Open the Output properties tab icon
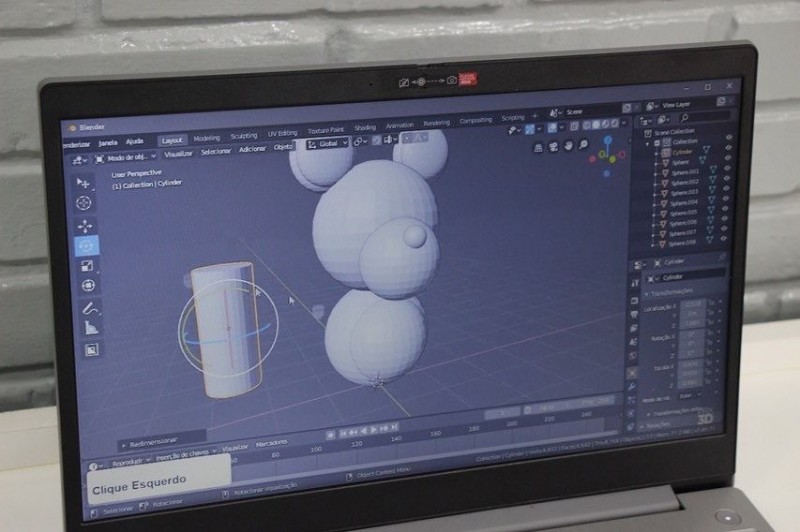The width and height of the screenshot is (800, 532). [x=634, y=315]
